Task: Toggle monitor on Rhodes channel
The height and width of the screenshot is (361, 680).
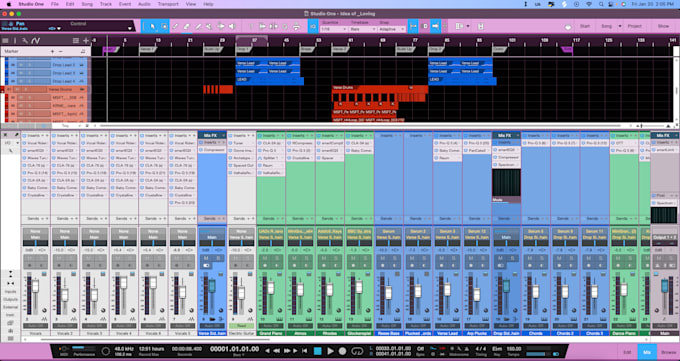Action: 337,266
